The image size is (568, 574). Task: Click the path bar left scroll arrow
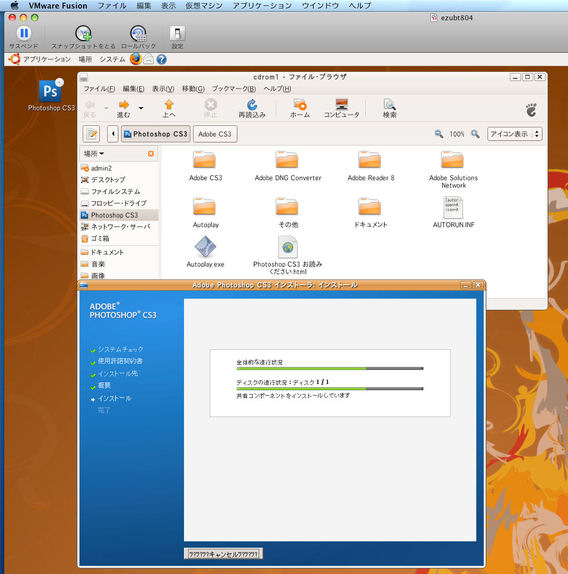(x=113, y=134)
